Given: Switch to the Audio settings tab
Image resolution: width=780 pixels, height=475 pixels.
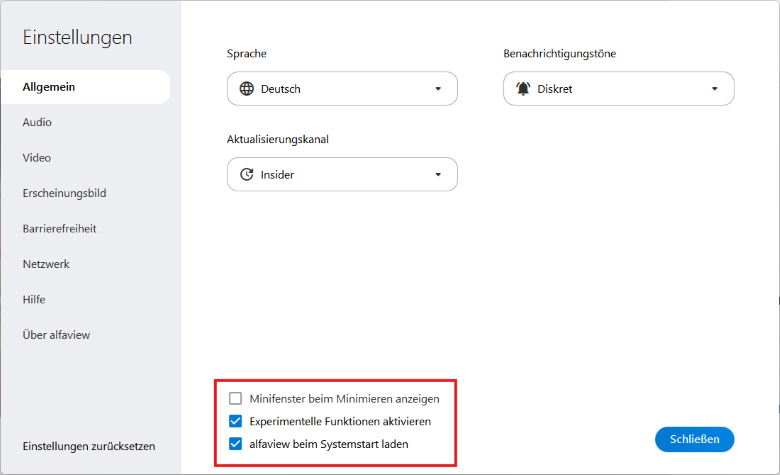Looking at the screenshot, I should [37, 122].
